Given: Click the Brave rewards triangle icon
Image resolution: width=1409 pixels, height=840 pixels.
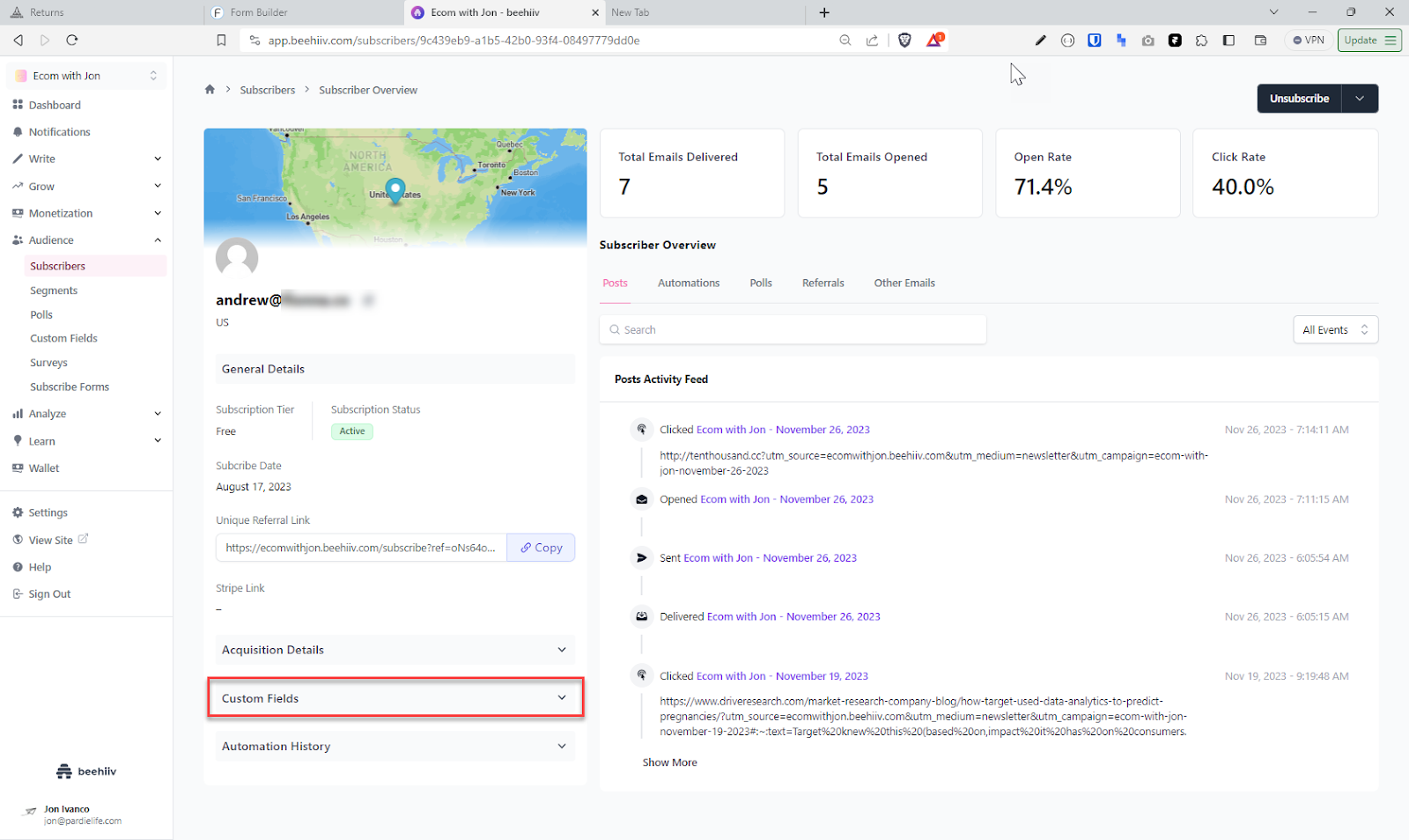Looking at the screenshot, I should [x=933, y=41].
